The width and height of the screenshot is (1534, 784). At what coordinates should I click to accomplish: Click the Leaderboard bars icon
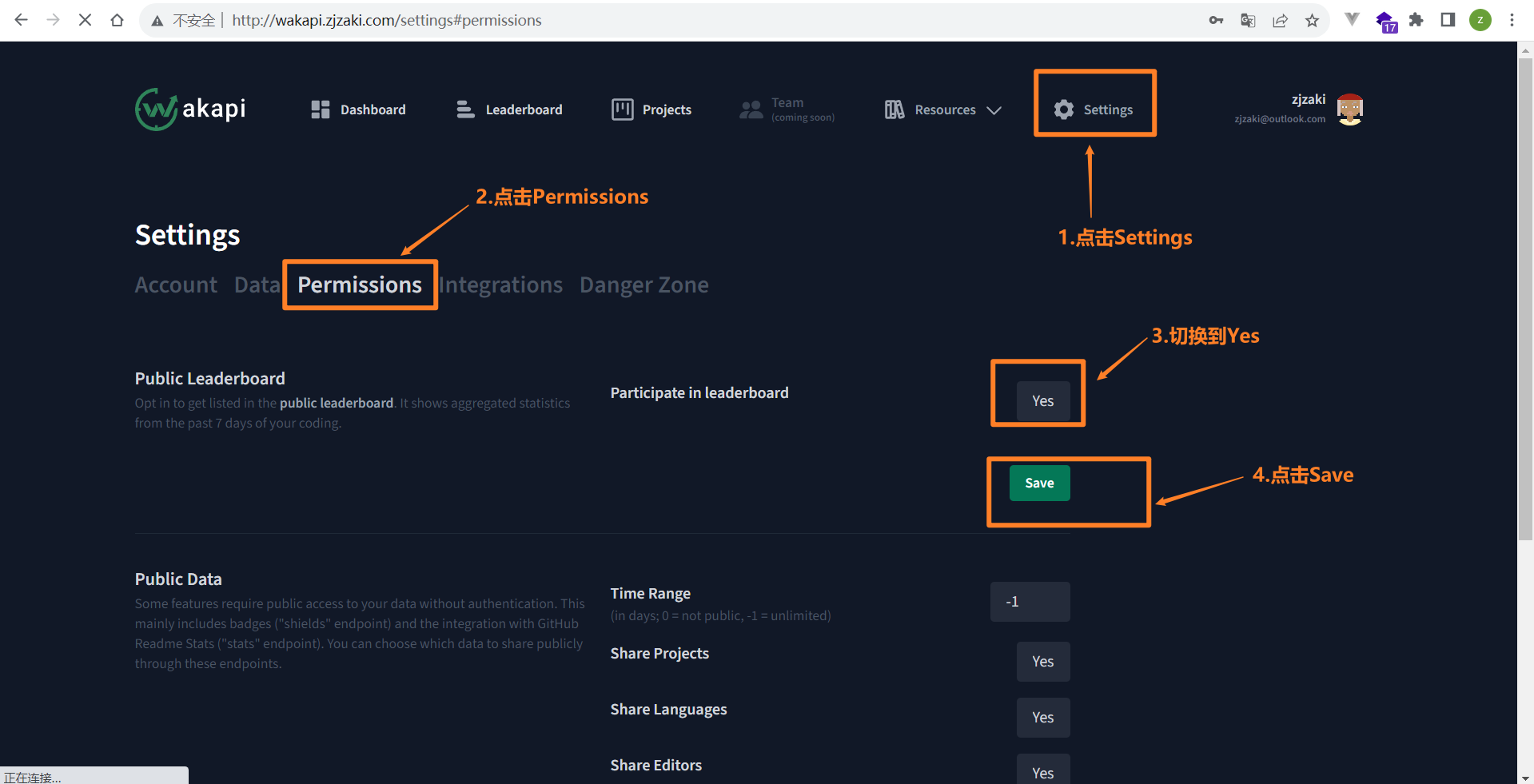(465, 109)
